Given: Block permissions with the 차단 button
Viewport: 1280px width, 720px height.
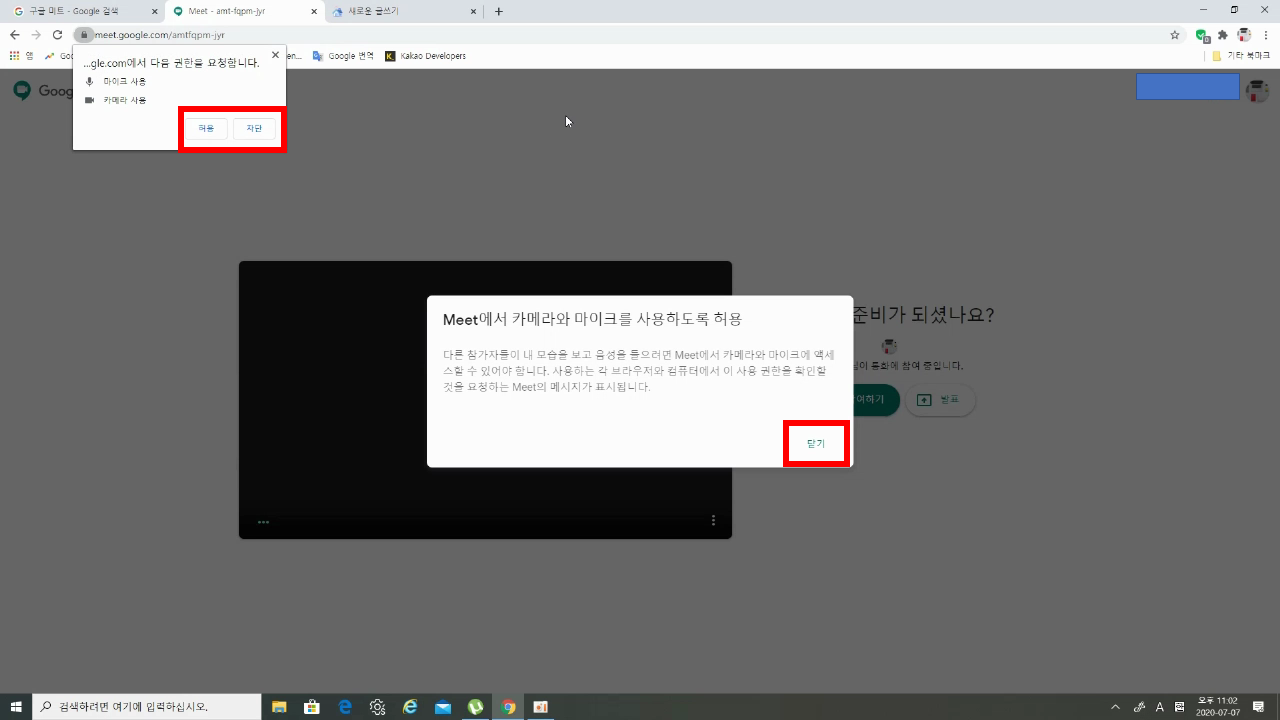Looking at the screenshot, I should point(254,129).
